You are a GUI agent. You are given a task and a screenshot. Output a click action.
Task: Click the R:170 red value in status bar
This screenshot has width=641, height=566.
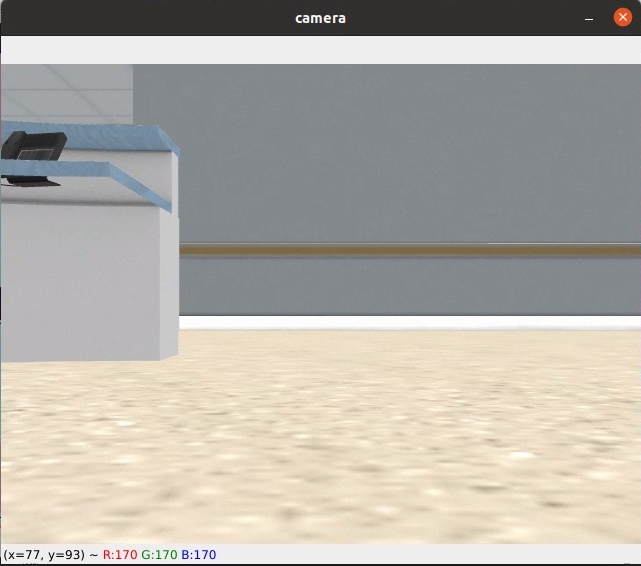(x=120, y=555)
